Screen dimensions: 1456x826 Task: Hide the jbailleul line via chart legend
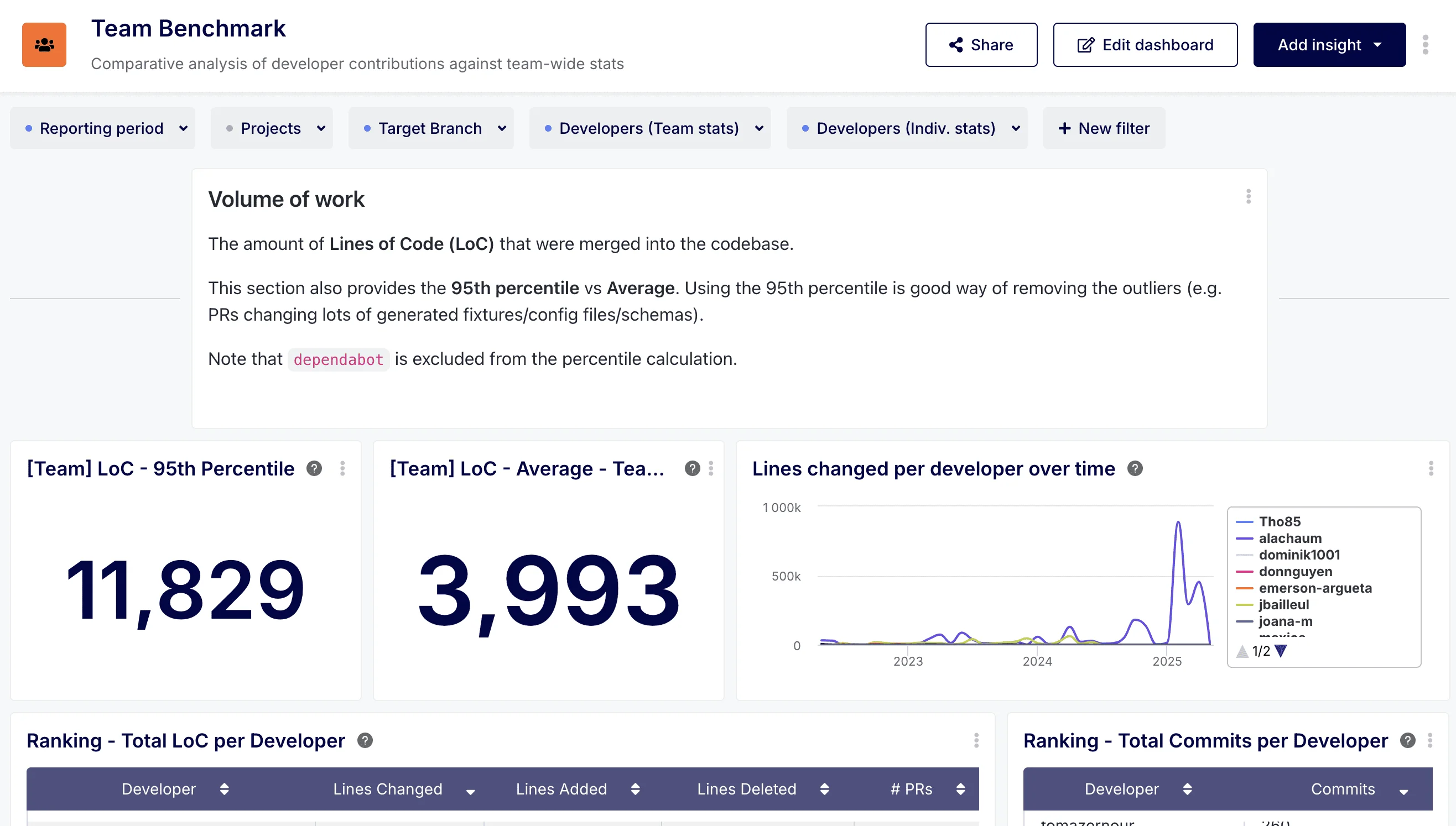tap(1284, 605)
